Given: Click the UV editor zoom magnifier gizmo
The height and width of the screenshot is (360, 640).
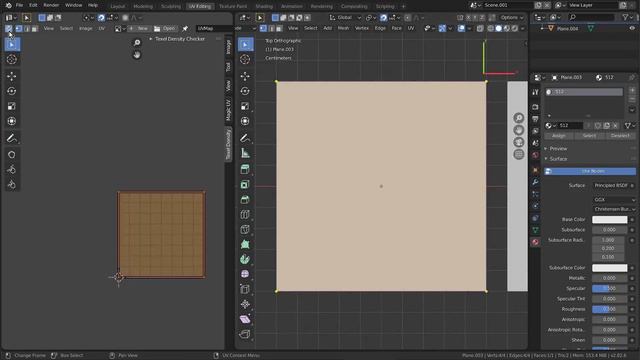Looking at the screenshot, I should [137, 43].
